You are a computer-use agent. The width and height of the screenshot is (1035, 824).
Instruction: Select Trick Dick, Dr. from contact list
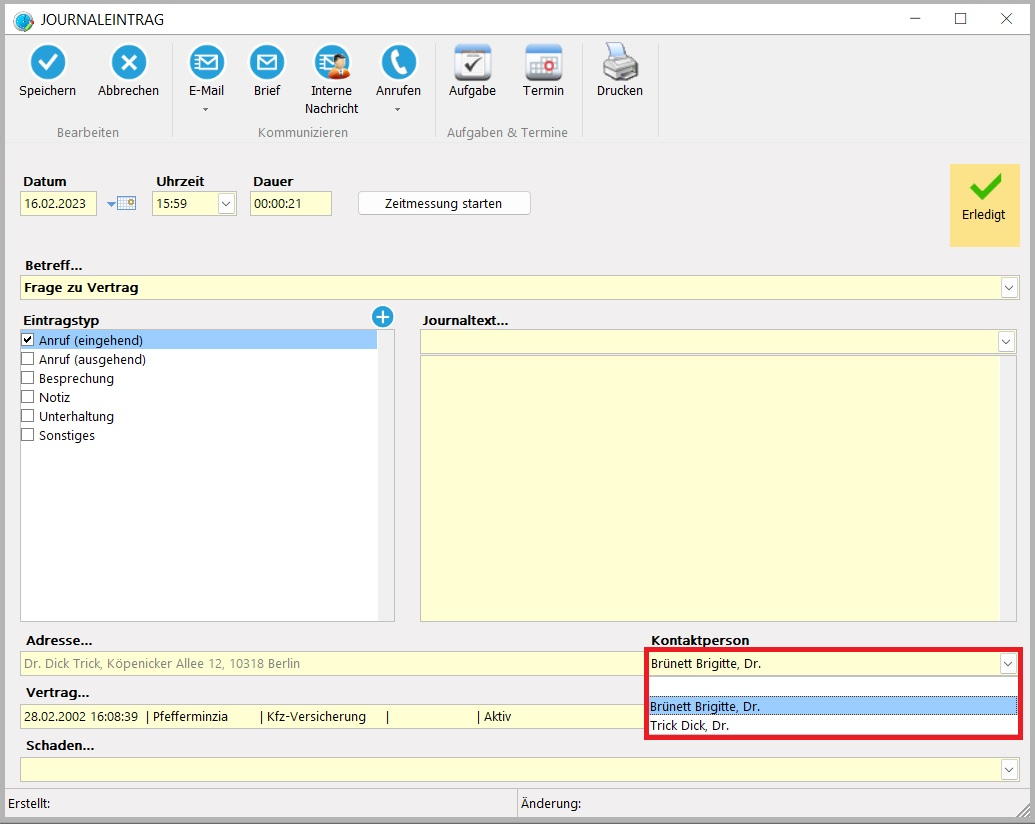point(690,726)
